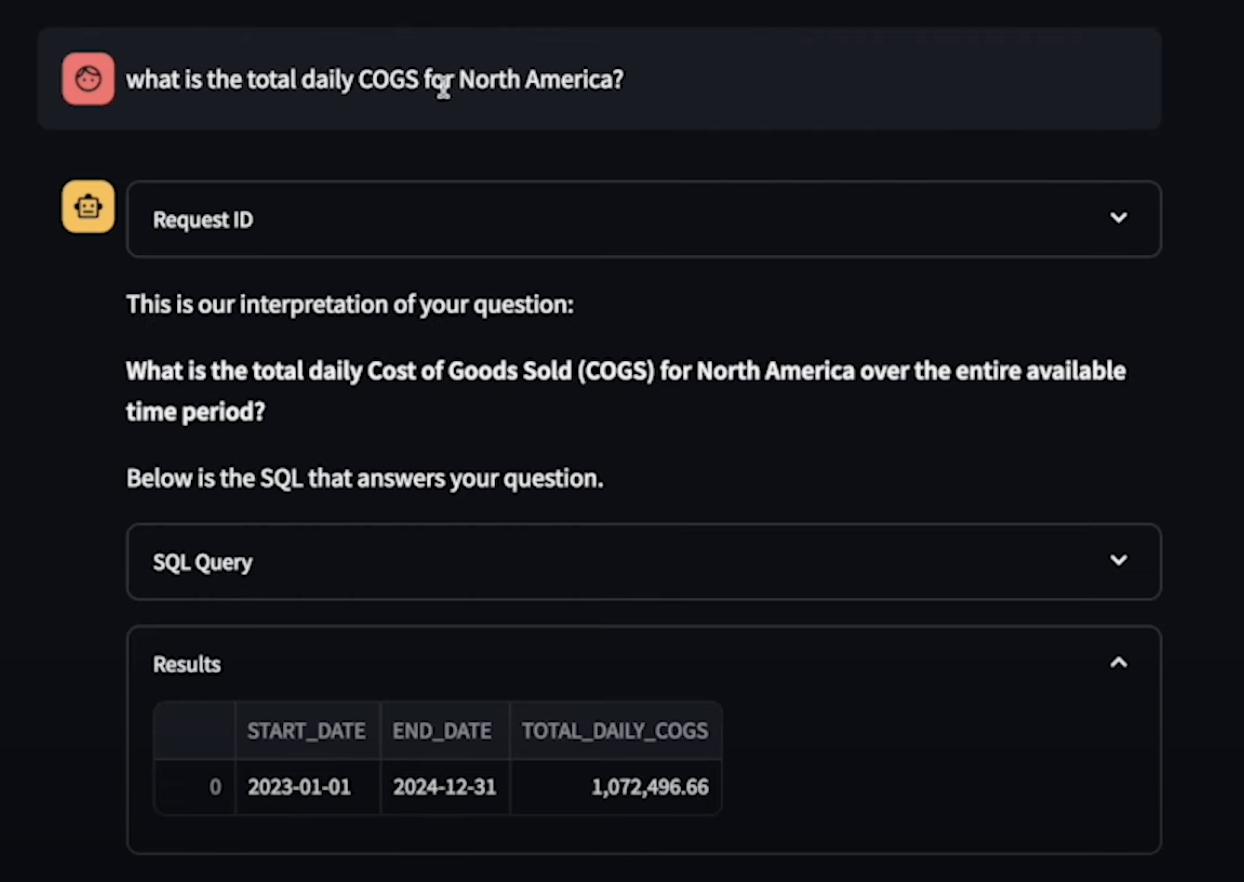Image resolution: width=1244 pixels, height=882 pixels.
Task: Collapse the Results section chevron
Action: pyautogui.click(x=1119, y=663)
